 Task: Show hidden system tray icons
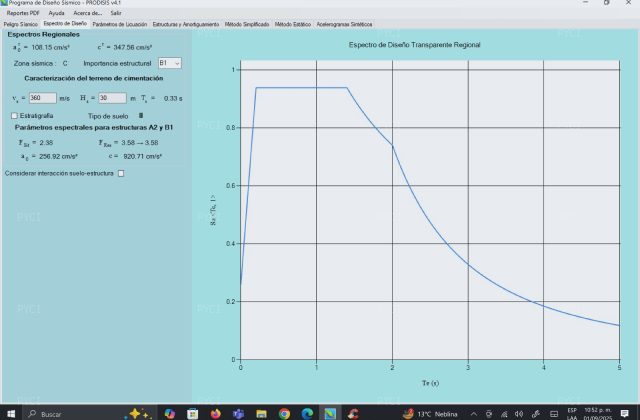(x=473, y=414)
